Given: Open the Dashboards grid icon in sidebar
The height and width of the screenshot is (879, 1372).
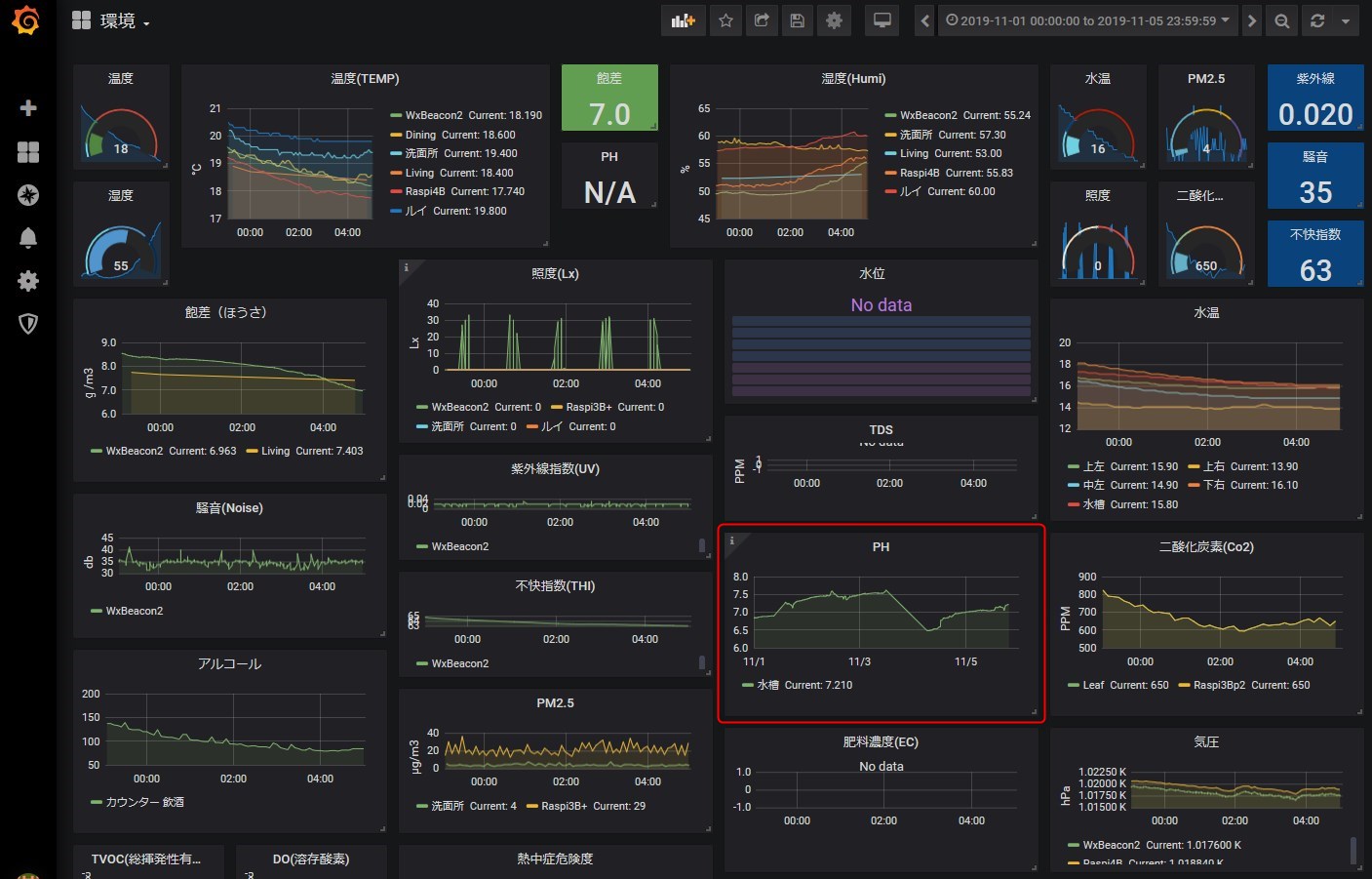Looking at the screenshot, I should pyautogui.click(x=28, y=151).
